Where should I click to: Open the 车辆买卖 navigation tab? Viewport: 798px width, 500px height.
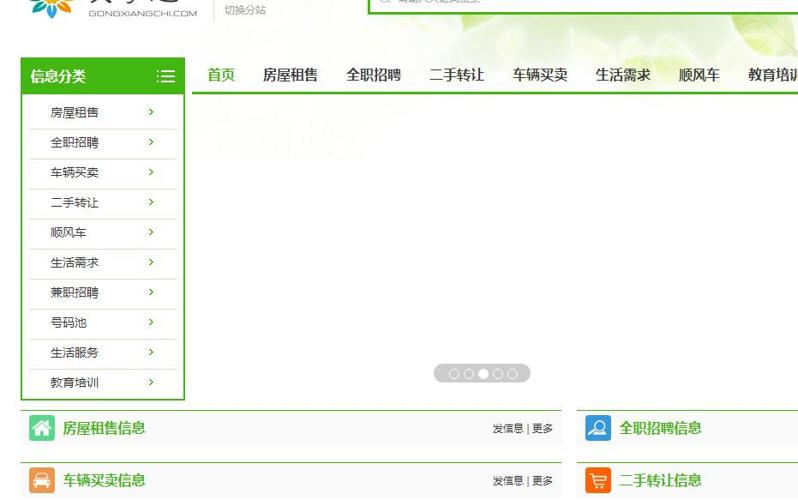click(x=540, y=75)
